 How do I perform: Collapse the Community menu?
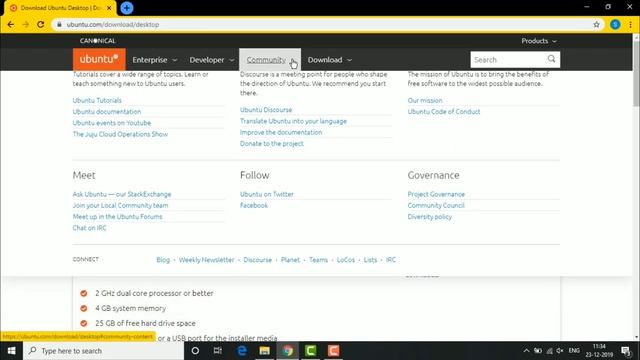click(270, 60)
